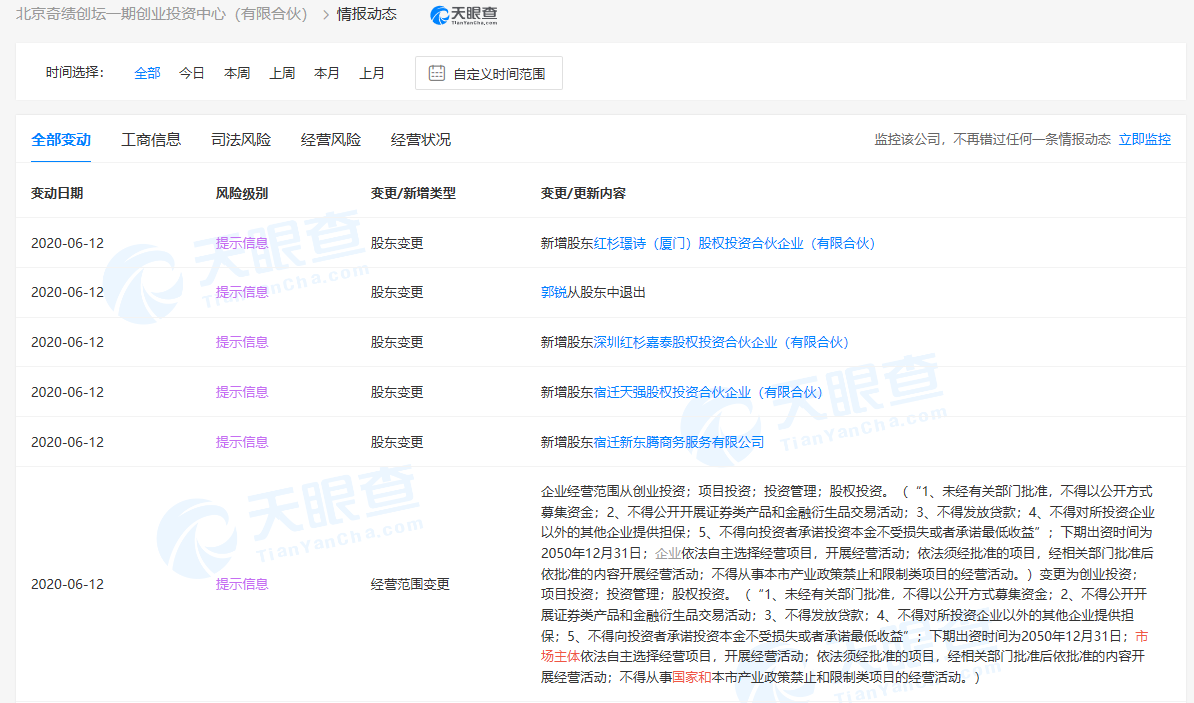Filter by 本周 time range

click(237, 73)
